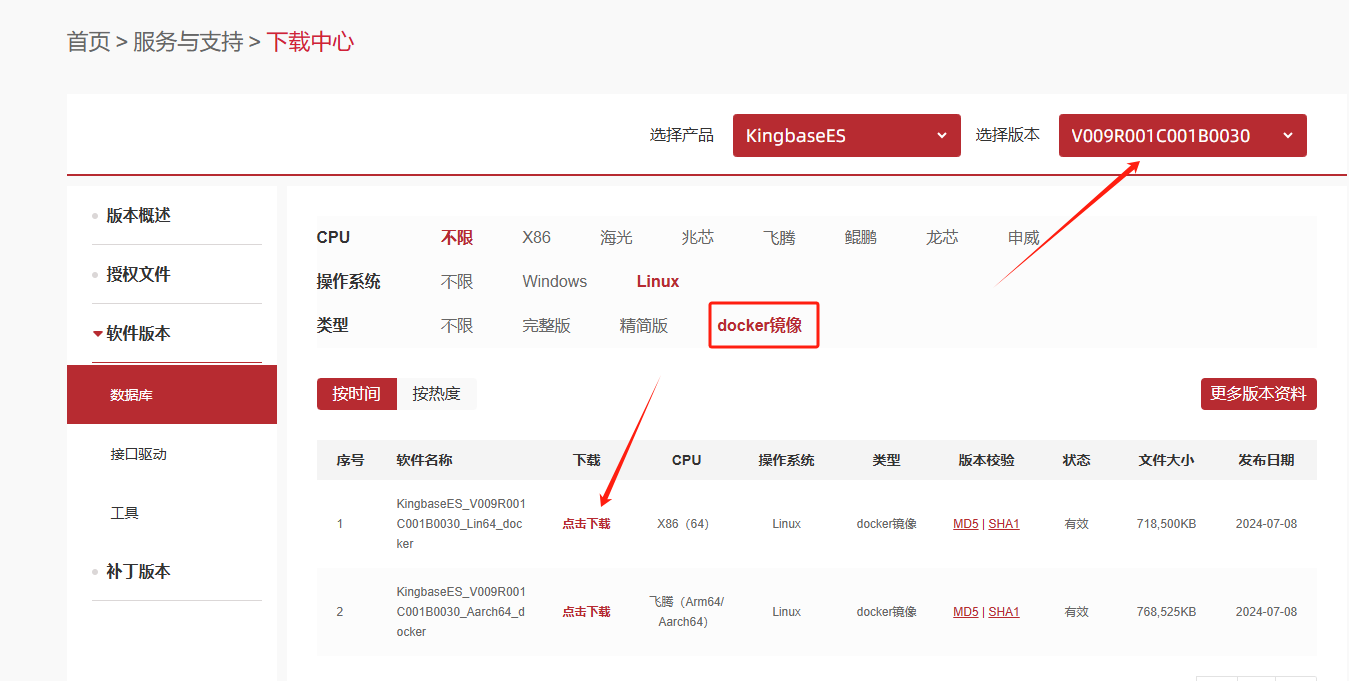The width and height of the screenshot is (1349, 681).
Task: Click the 更多版本资料 button
Action: 1258,394
